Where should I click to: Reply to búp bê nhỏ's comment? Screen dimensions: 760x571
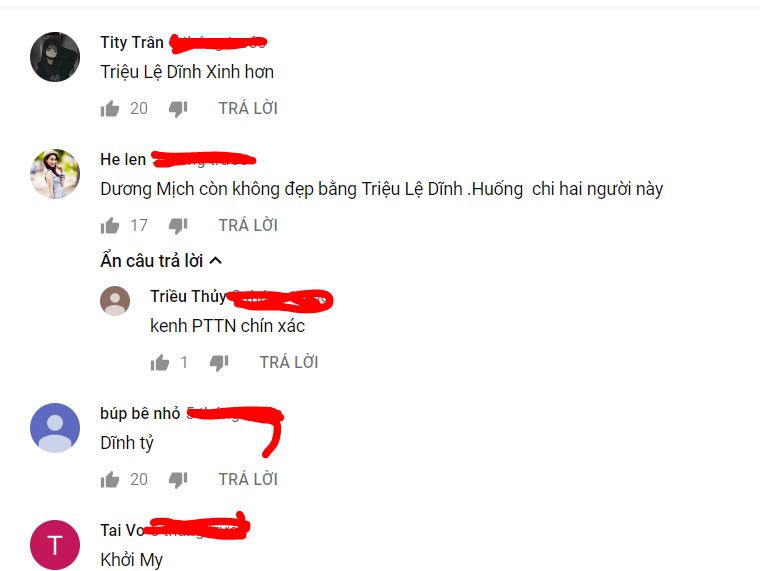[x=248, y=479]
